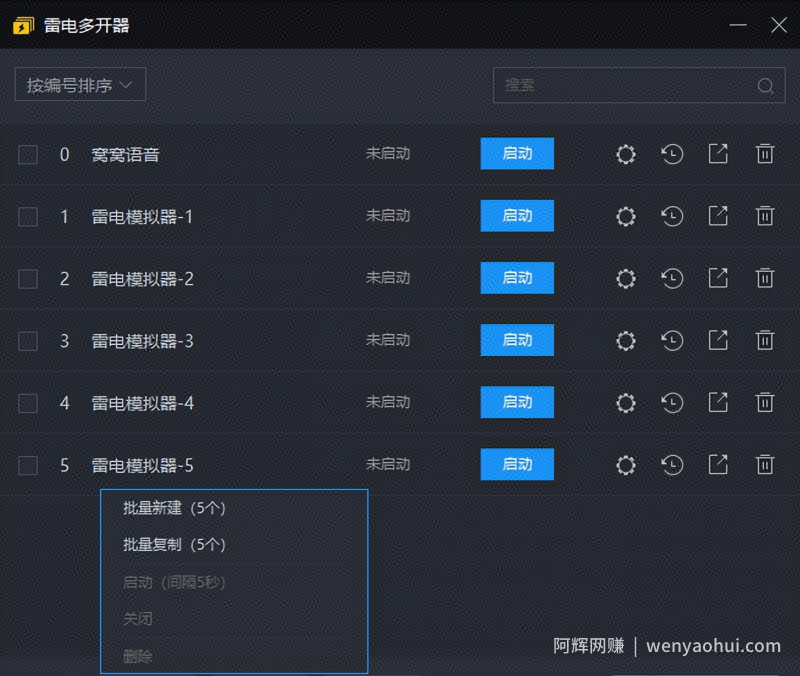Viewport: 800px width, 676px height.
Task: Click 未启动 status of 雷电模拟器-3
Action: point(388,340)
